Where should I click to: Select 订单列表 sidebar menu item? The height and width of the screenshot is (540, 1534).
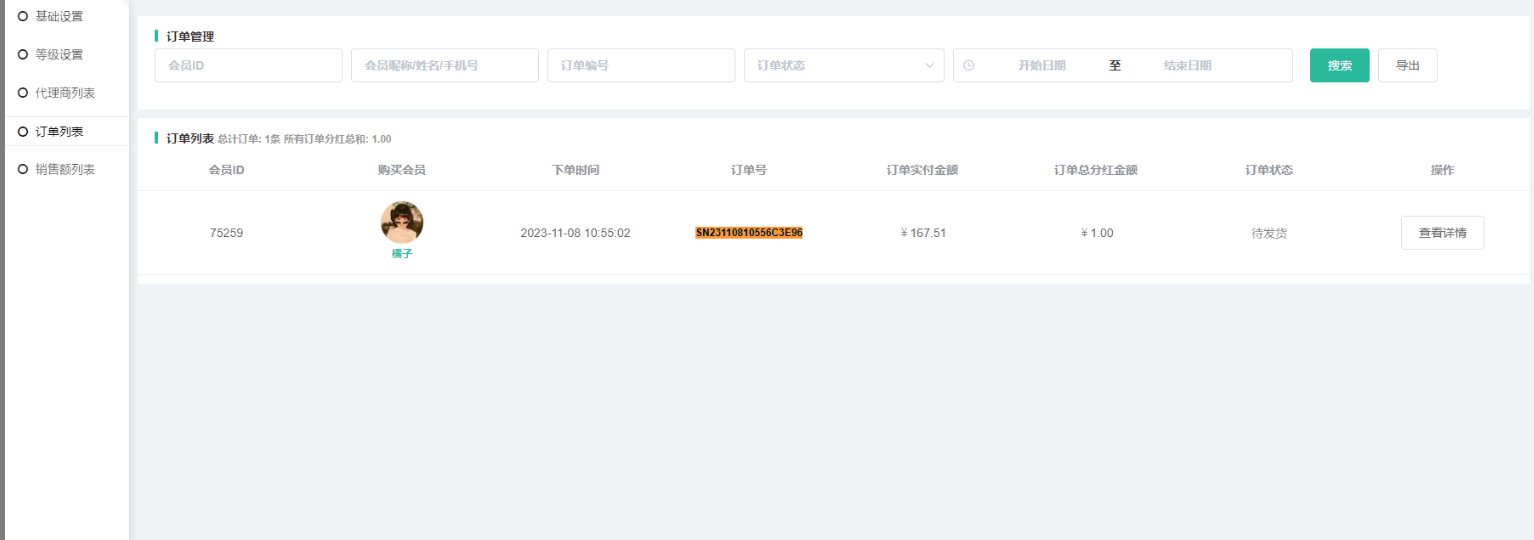(59, 131)
